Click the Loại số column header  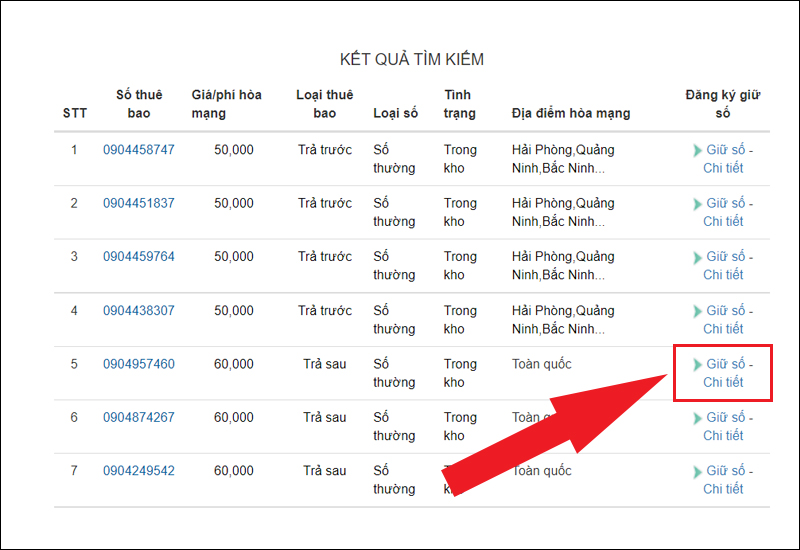pyautogui.click(x=395, y=113)
